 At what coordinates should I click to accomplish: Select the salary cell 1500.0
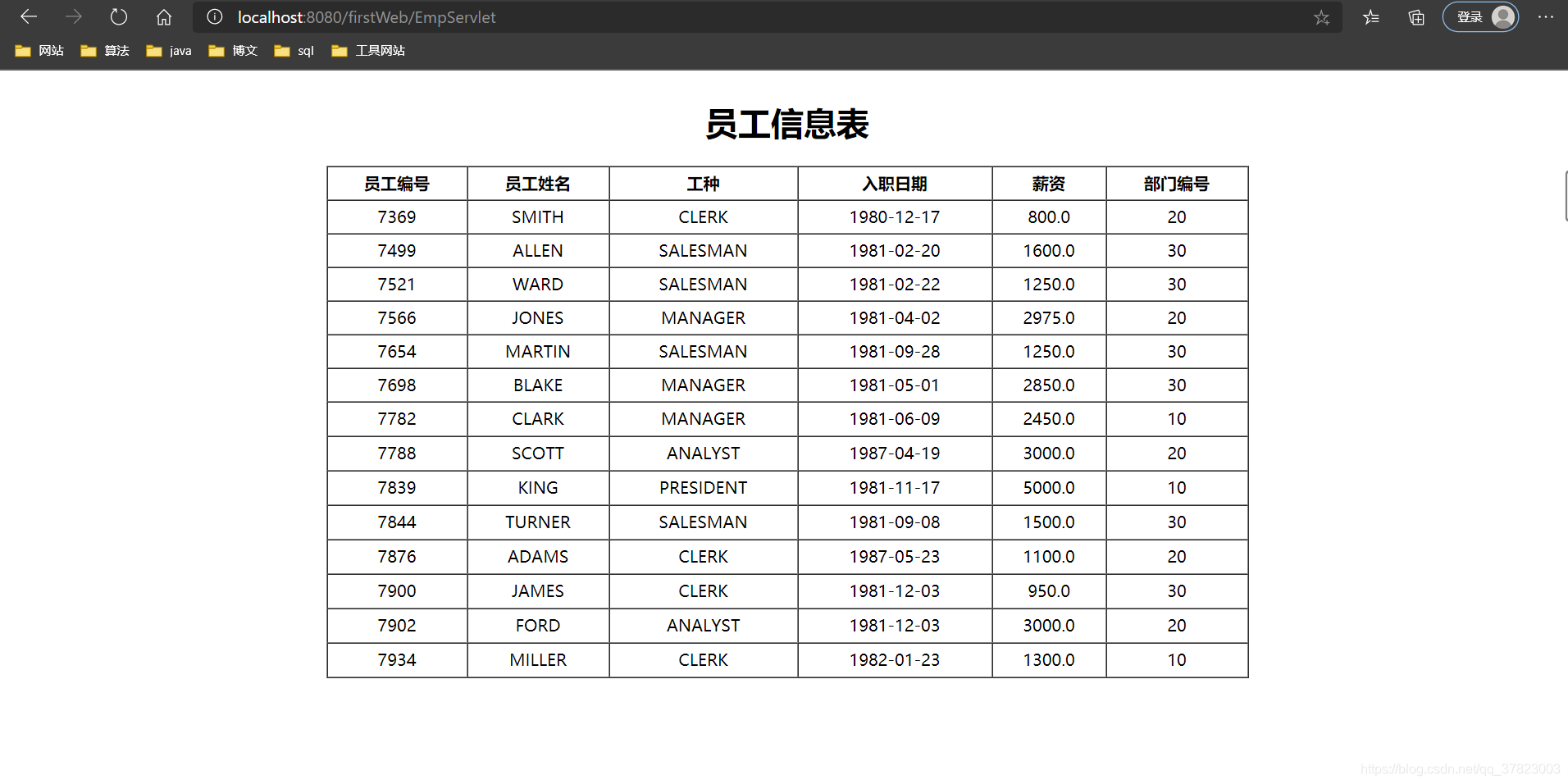(1049, 522)
